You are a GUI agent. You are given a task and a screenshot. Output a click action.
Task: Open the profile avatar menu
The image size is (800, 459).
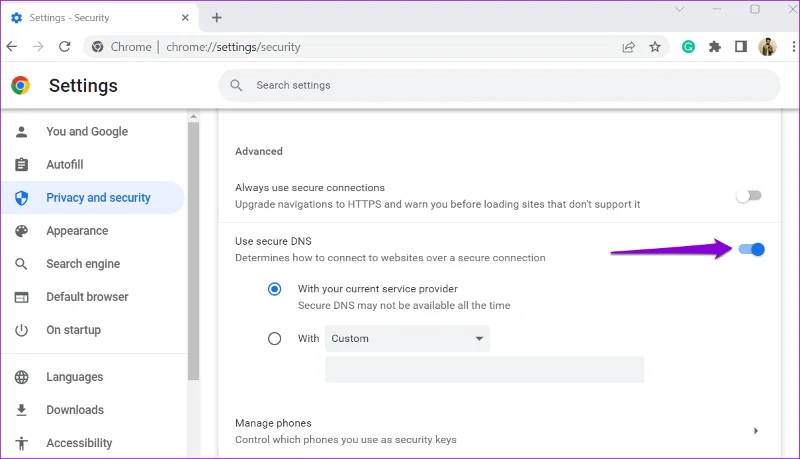pyautogui.click(x=767, y=47)
